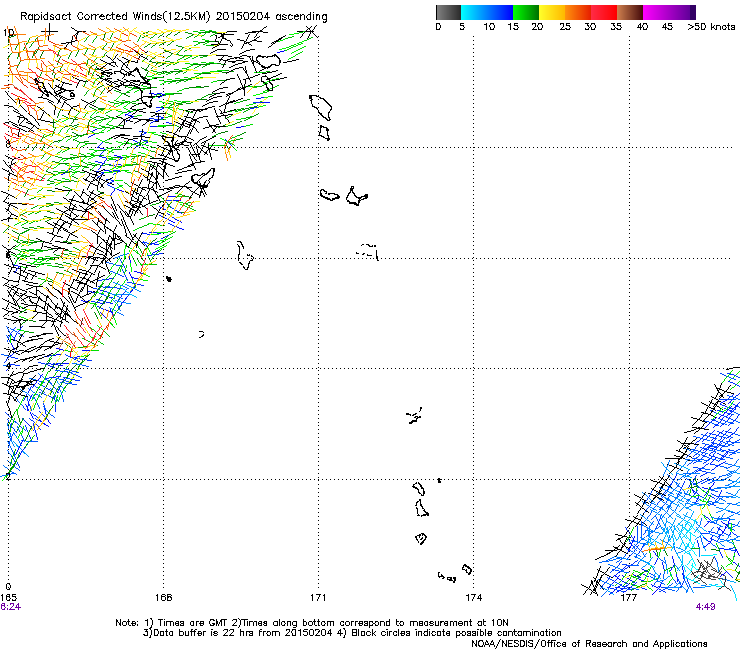The width and height of the screenshot is (740, 650).
Task: Select the legend label '20'
Action: pyautogui.click(x=537, y=27)
